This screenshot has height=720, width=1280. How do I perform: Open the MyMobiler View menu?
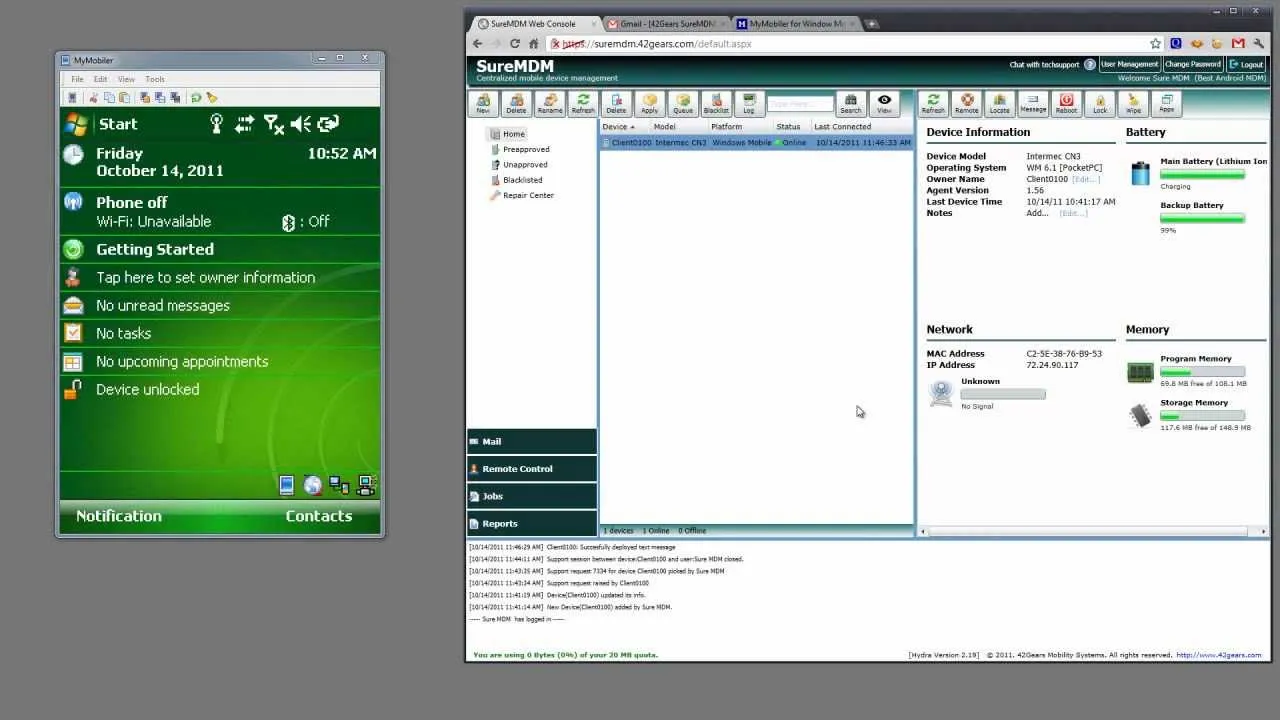tap(126, 79)
